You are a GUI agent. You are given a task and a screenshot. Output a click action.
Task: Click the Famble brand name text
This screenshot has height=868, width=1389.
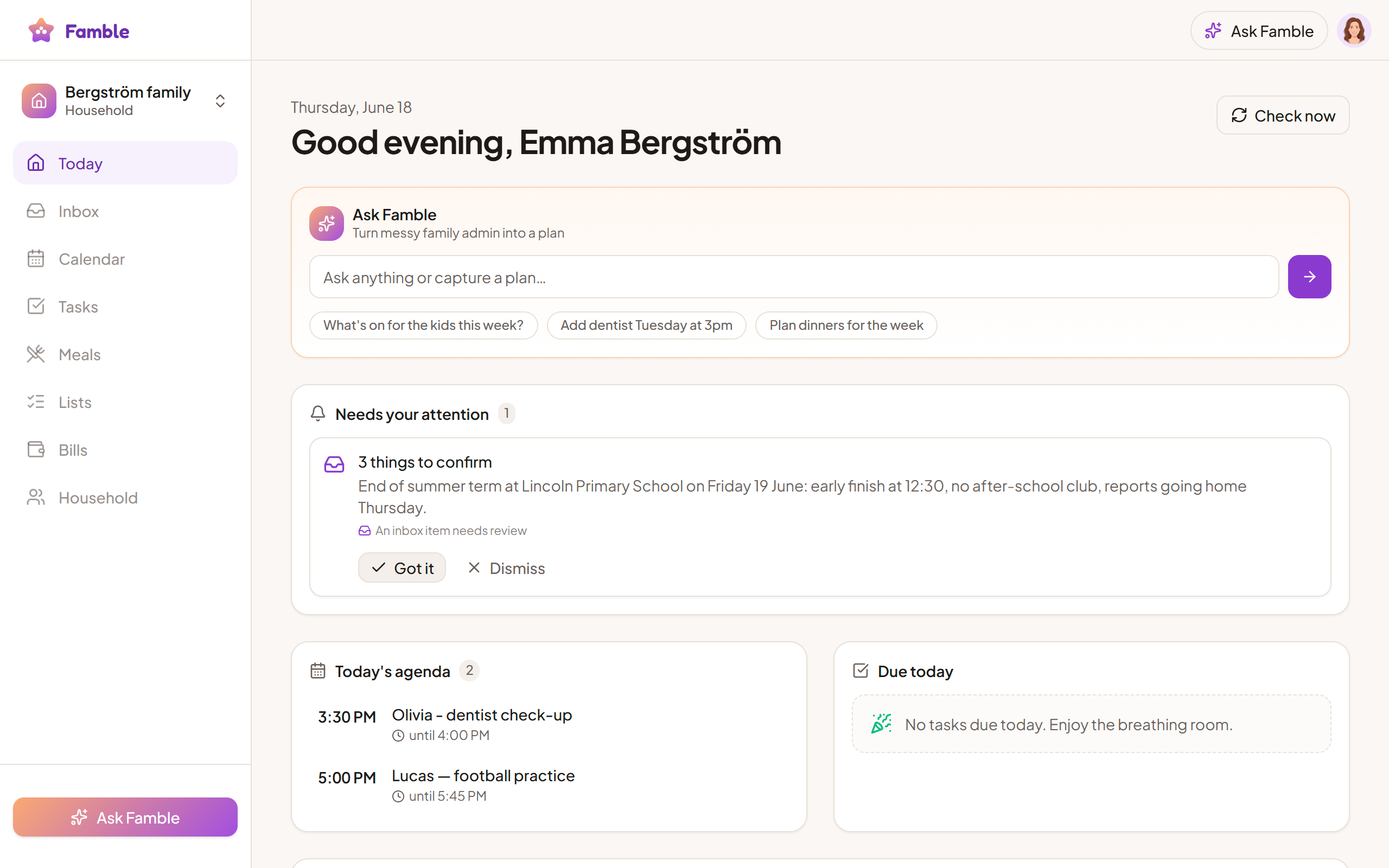(x=97, y=31)
